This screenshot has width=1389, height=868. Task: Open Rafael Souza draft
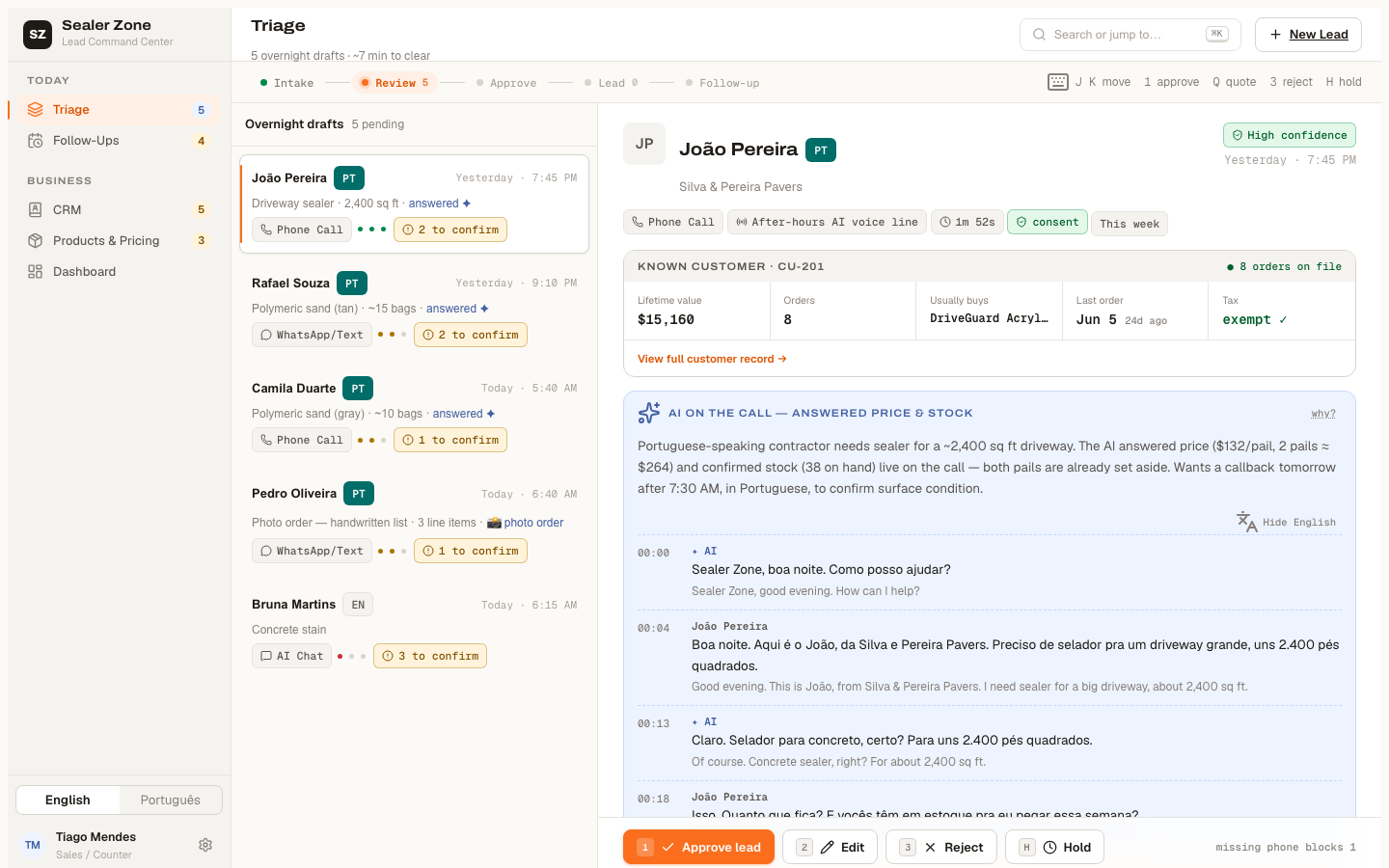coord(414,309)
